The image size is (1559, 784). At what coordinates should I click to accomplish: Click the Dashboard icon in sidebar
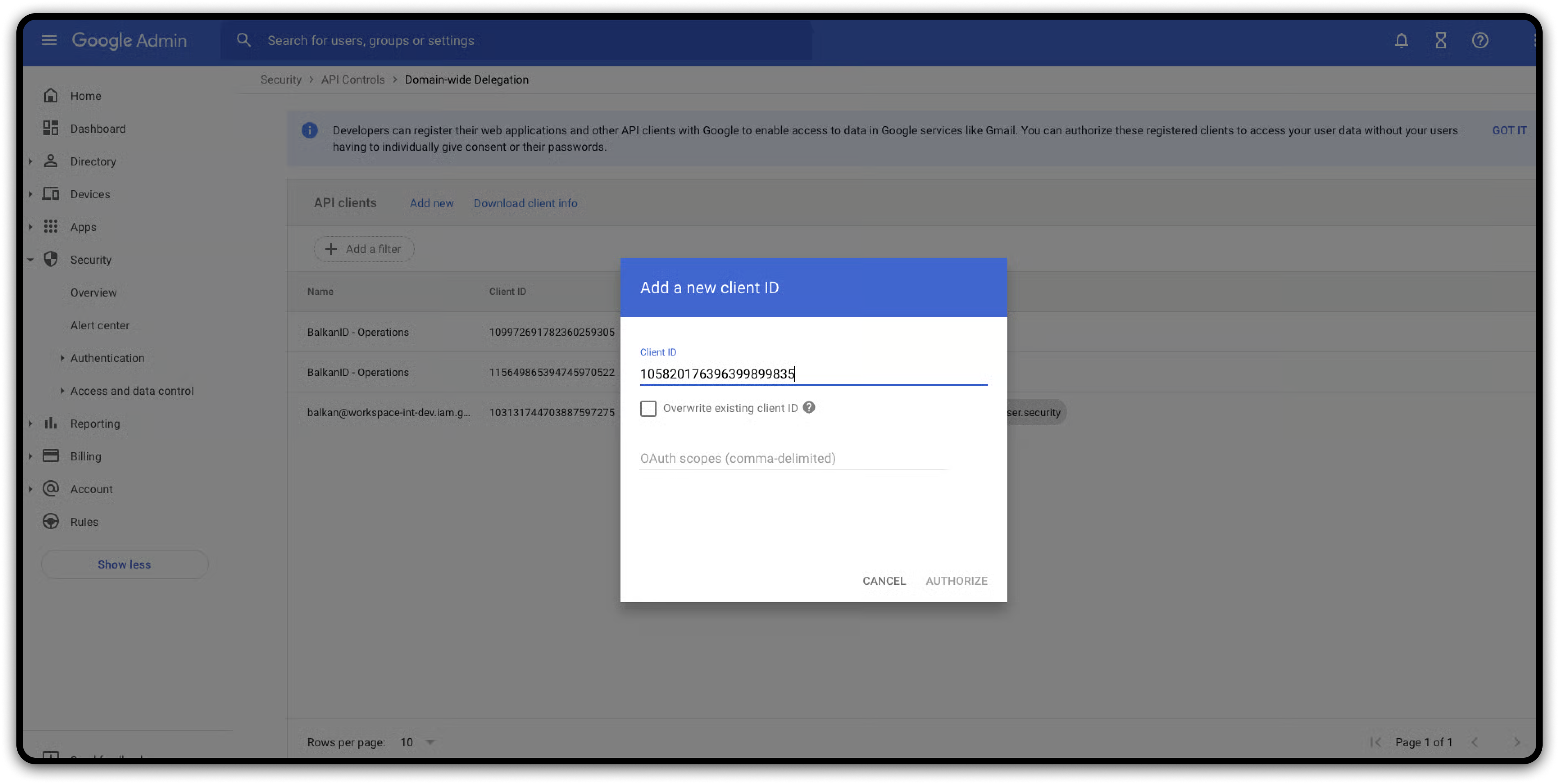click(51, 128)
